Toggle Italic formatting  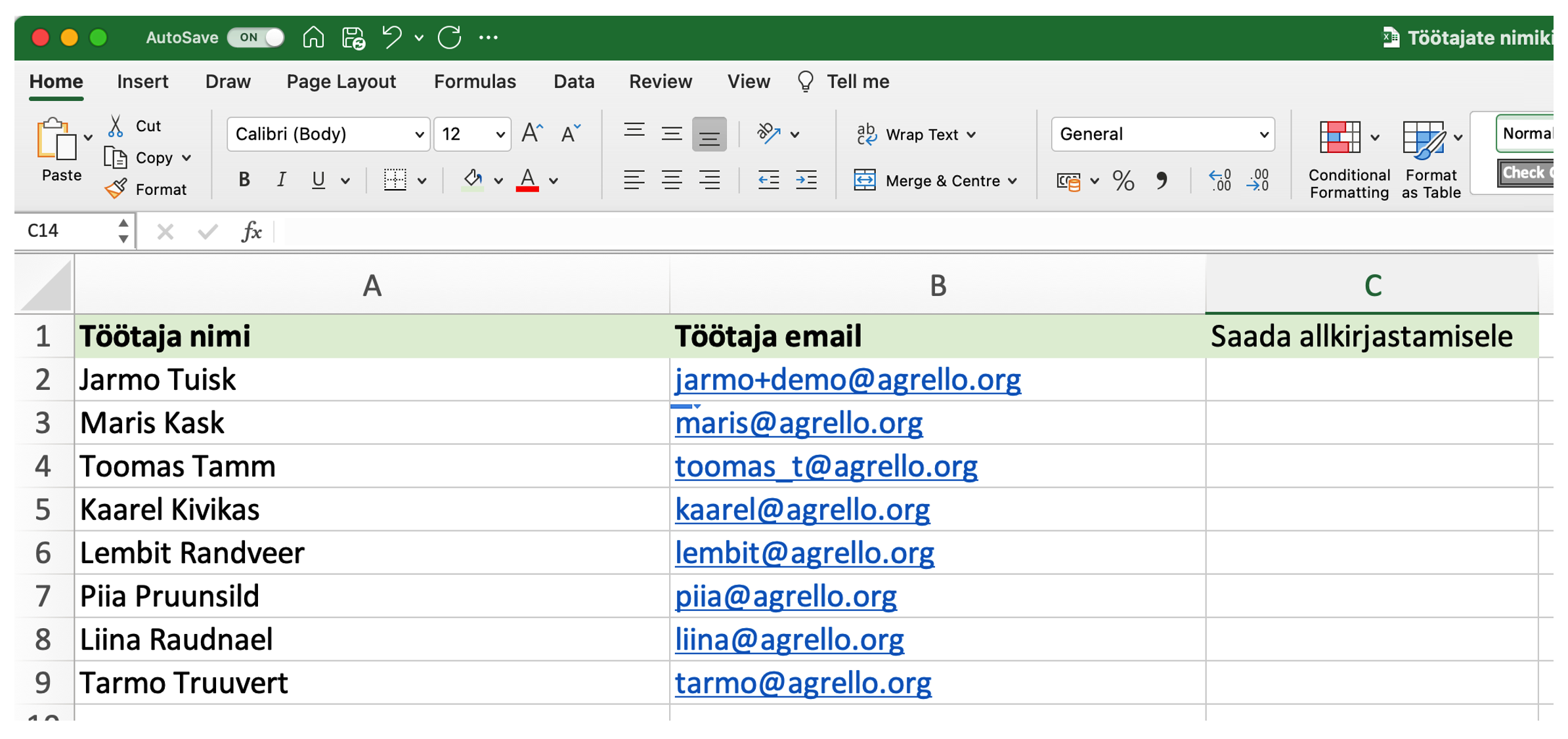[x=281, y=180]
